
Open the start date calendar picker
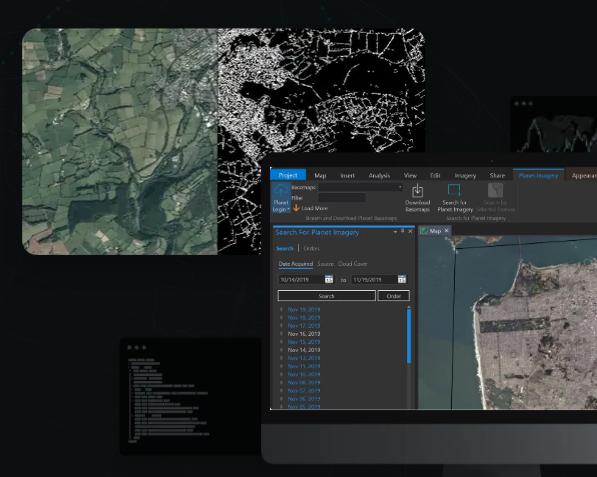click(x=329, y=279)
